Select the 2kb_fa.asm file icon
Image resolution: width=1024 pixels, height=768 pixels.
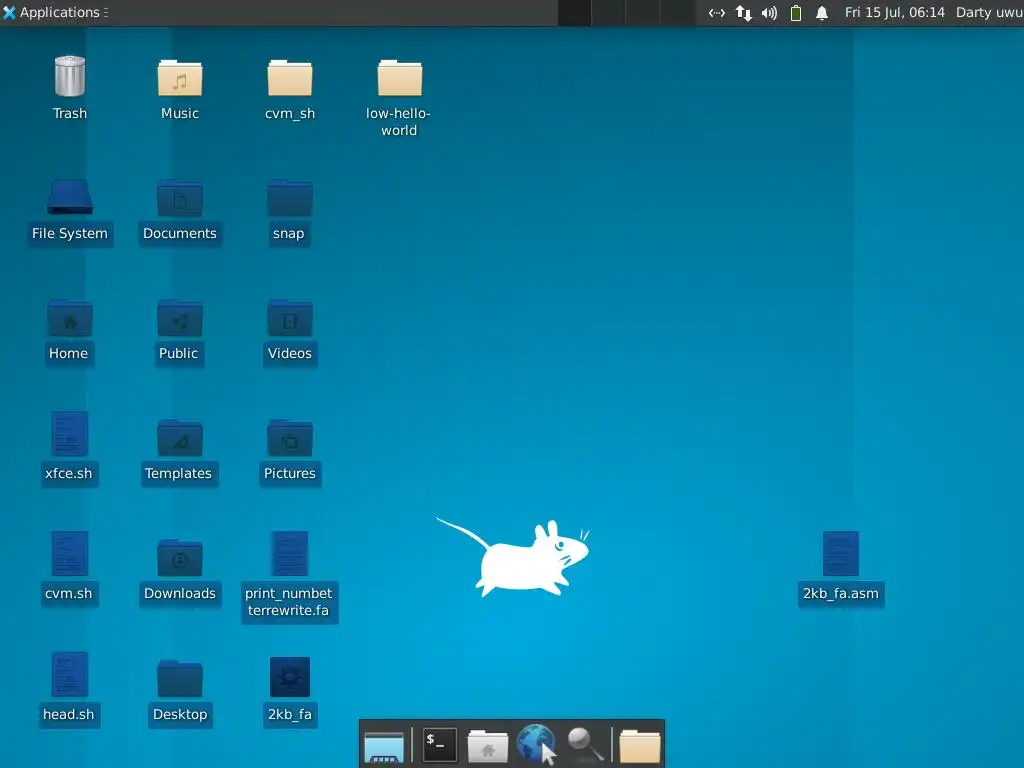pyautogui.click(x=840, y=554)
